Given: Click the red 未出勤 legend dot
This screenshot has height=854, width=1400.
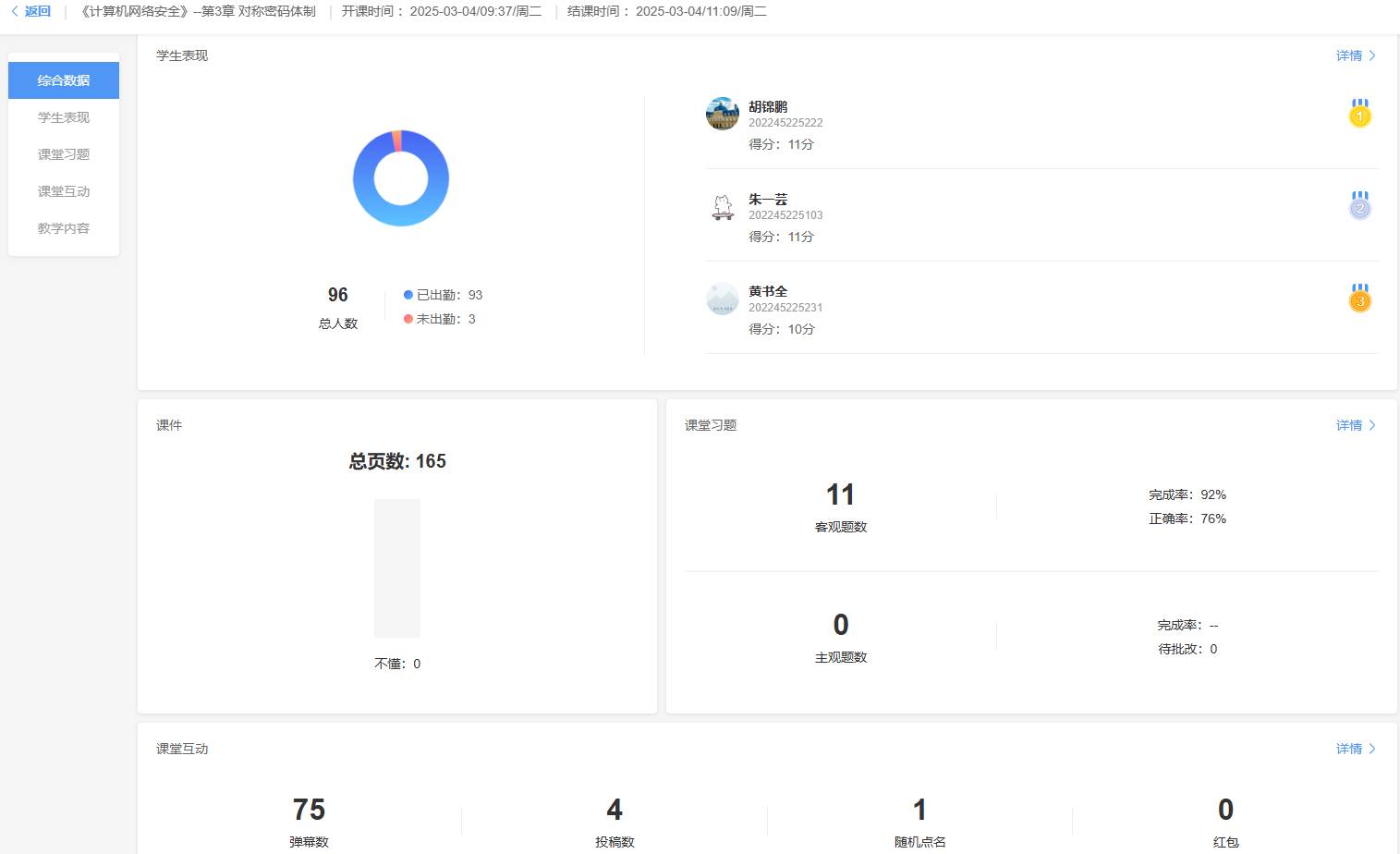Looking at the screenshot, I should [408, 319].
